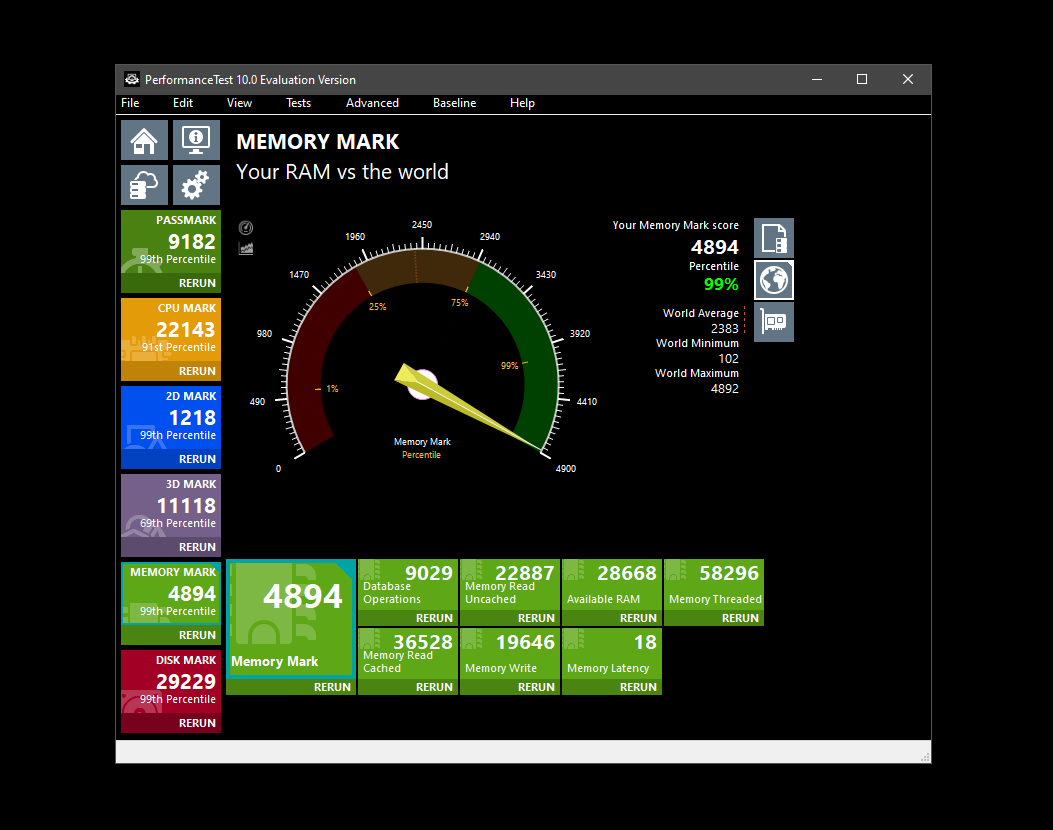Click the Memory Read Cached 36528 result
This screenshot has height=830, width=1053.
(408, 653)
